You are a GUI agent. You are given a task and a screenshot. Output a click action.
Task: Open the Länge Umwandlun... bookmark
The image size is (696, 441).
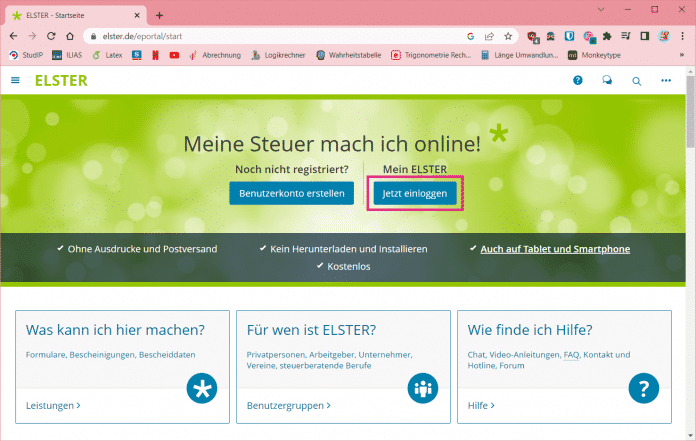(x=519, y=55)
